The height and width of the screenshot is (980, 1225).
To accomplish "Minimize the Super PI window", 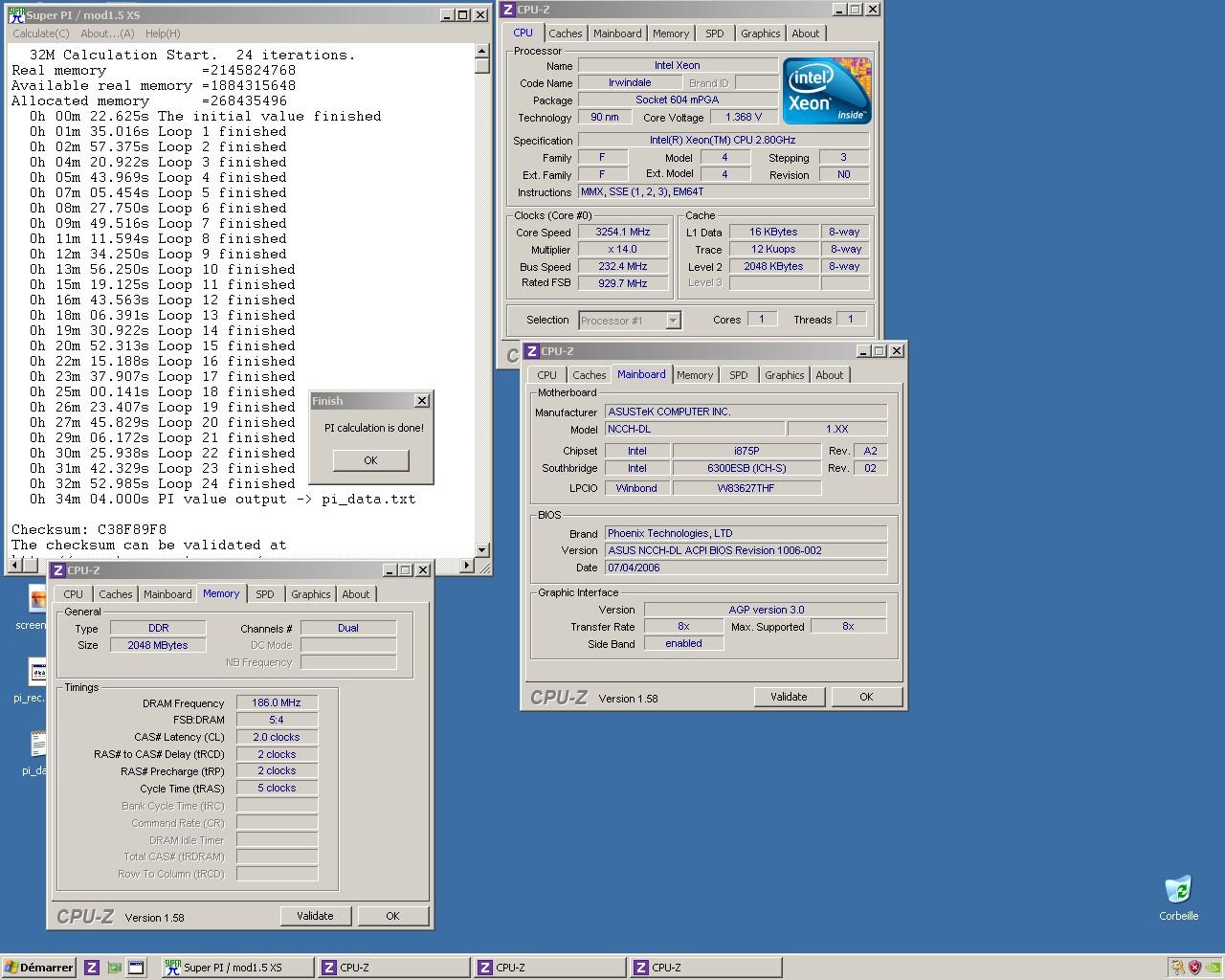I will click(x=448, y=15).
